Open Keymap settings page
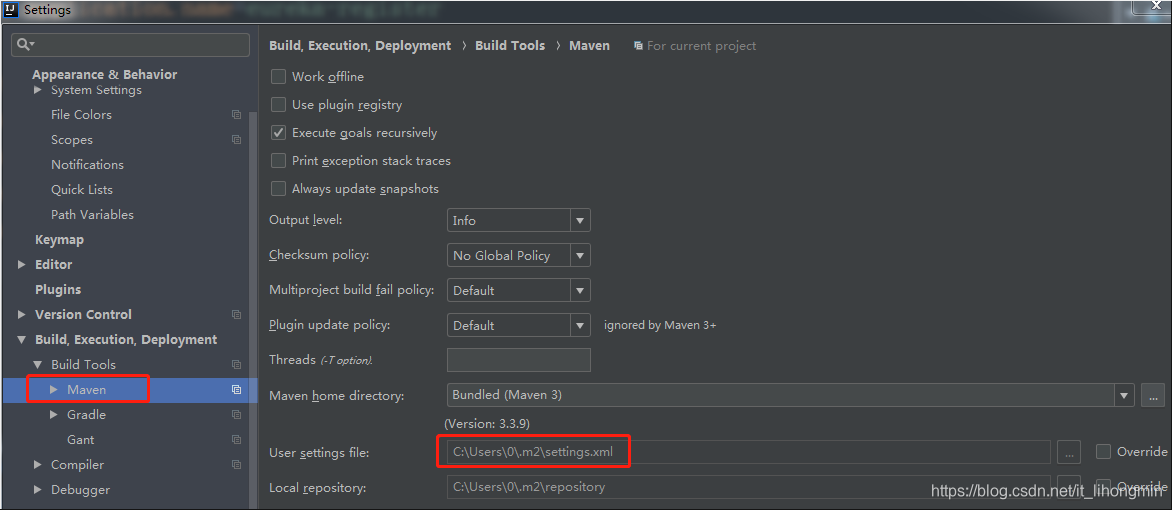 (59, 240)
